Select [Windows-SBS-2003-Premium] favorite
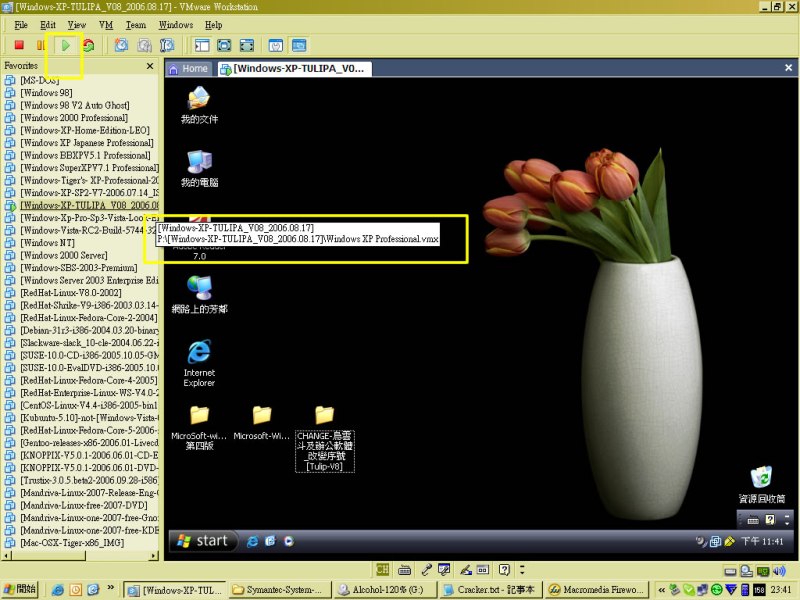This screenshot has width=800, height=600. point(79,268)
